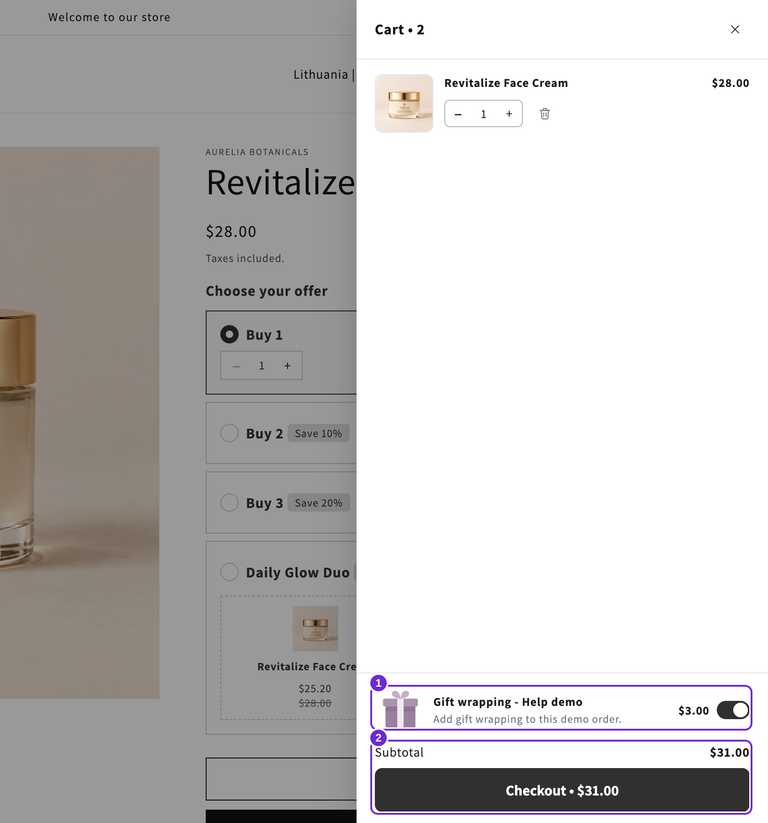768x823 pixels.
Task: Increase cart quantity of Revitalize Face Cream
Action: pos(509,114)
